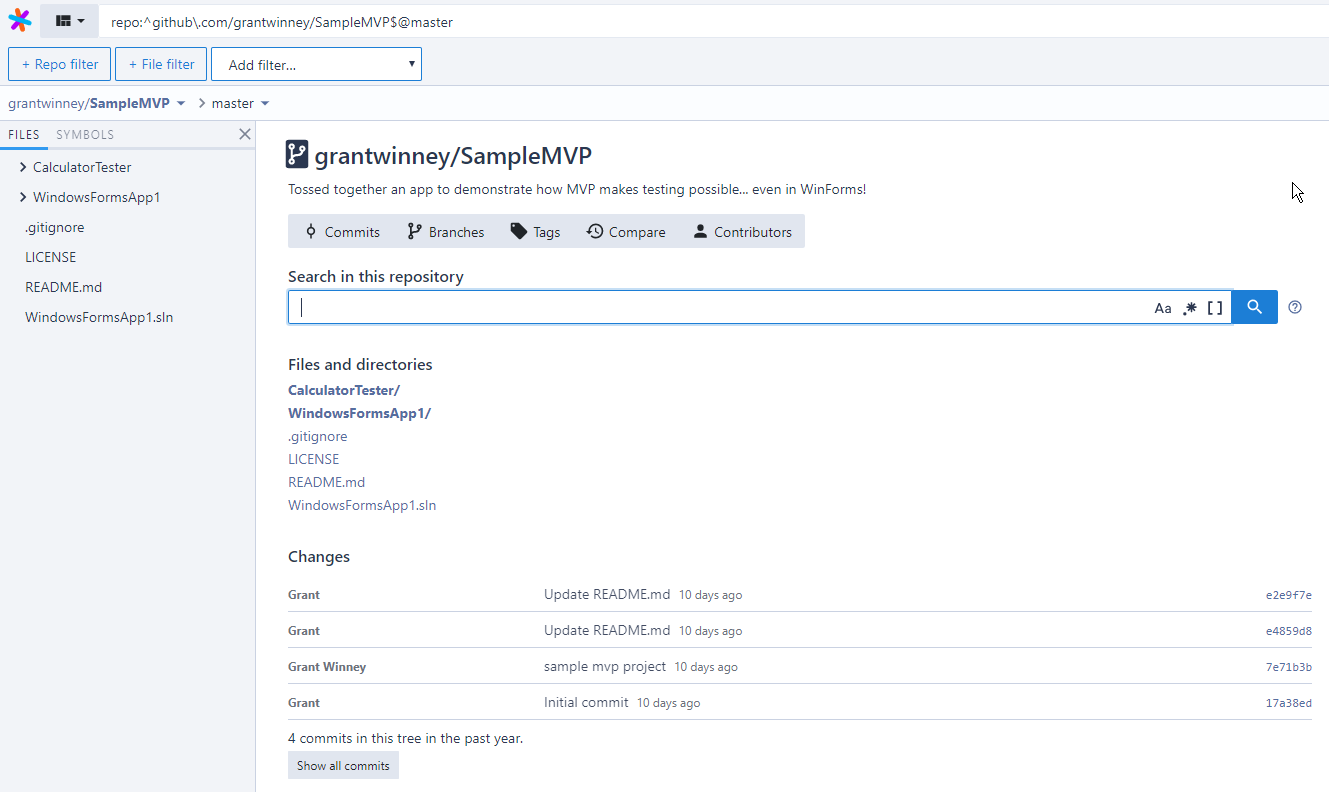
Task: Click the Sourcegraph logo icon
Action: point(20,21)
